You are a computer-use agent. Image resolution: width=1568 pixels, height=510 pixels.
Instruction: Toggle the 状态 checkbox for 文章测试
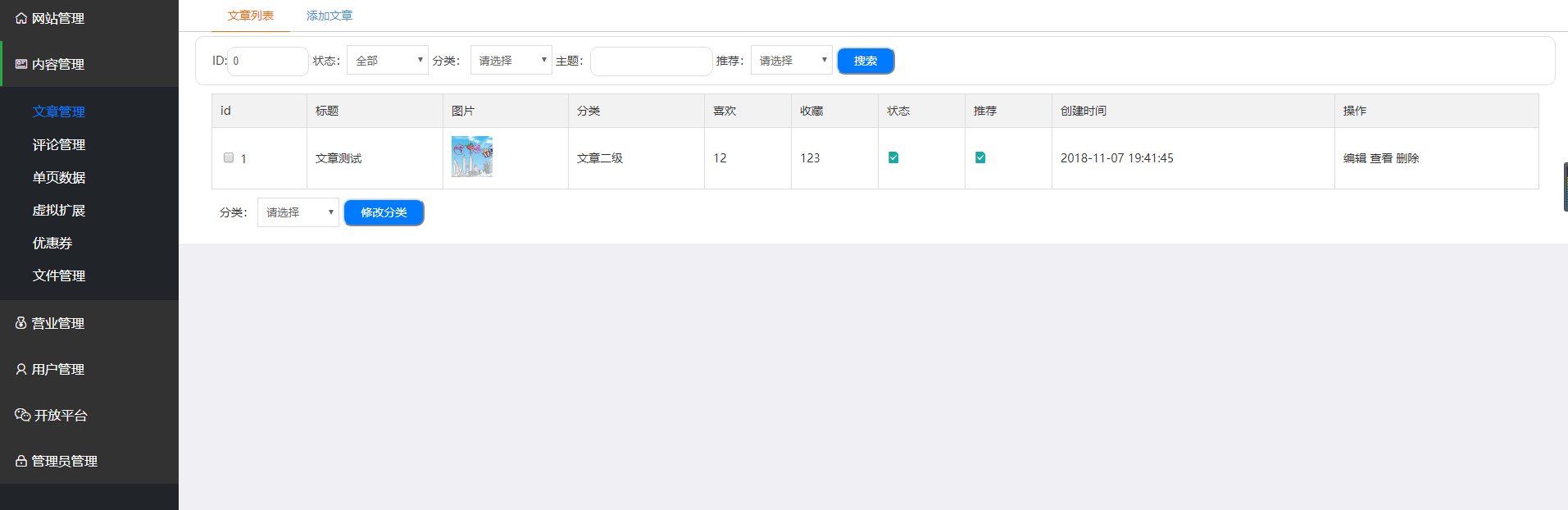(x=893, y=157)
